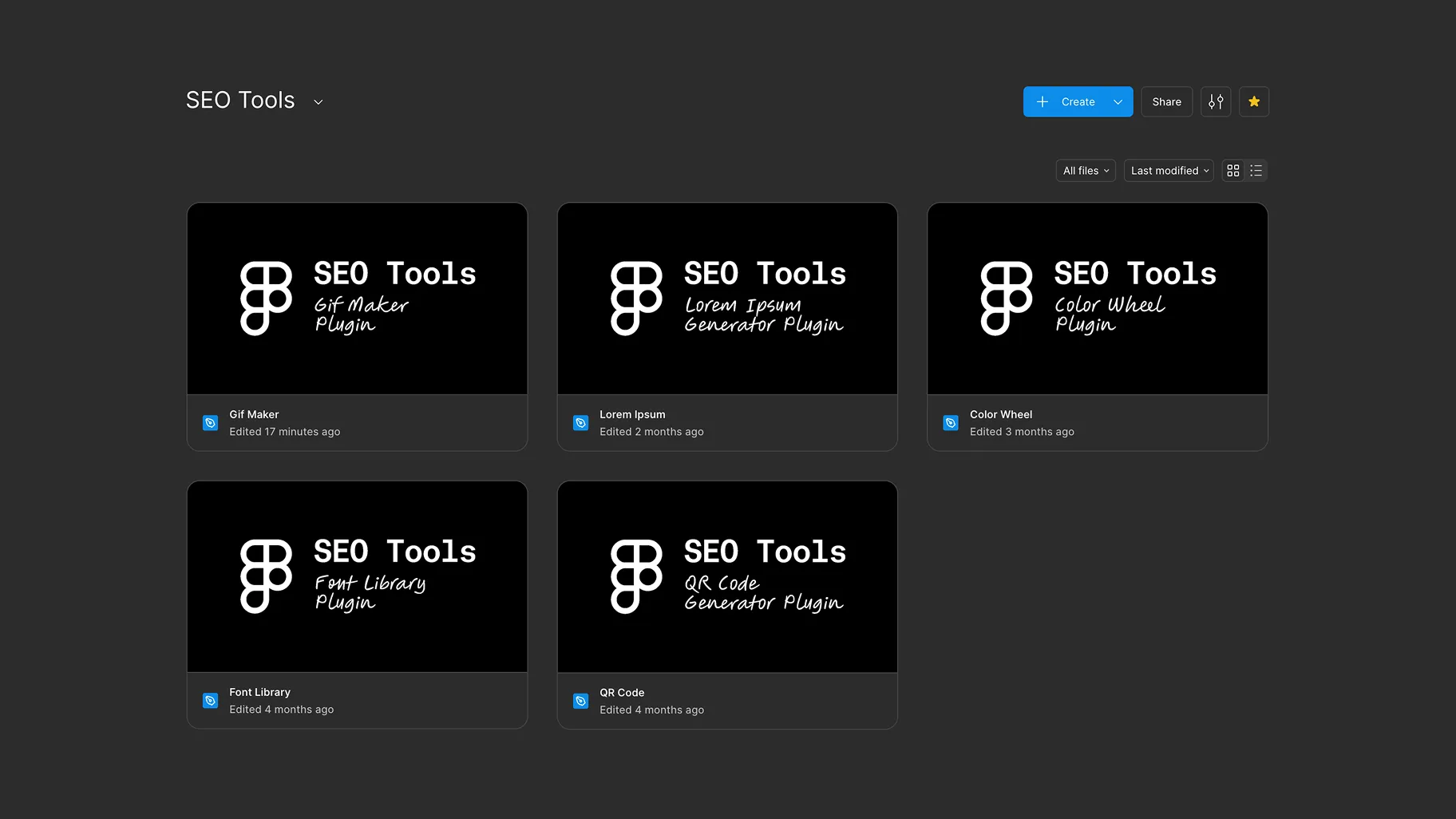Click the Figma plugin icon beside Lorem Ipsum
The width and height of the screenshot is (1456, 819).
(580, 422)
